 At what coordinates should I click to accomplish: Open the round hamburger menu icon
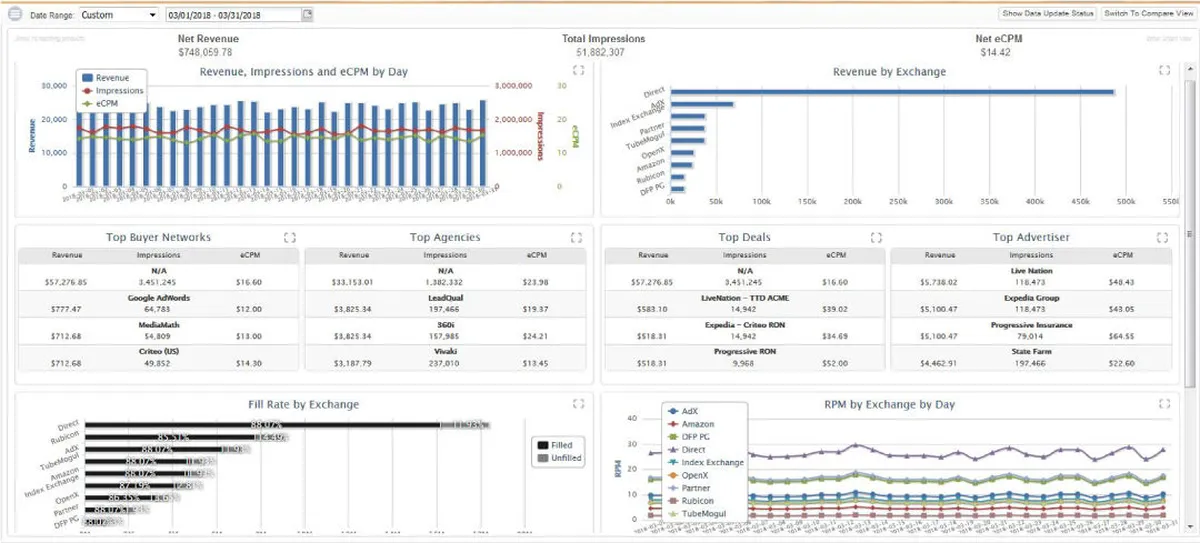[15, 15]
